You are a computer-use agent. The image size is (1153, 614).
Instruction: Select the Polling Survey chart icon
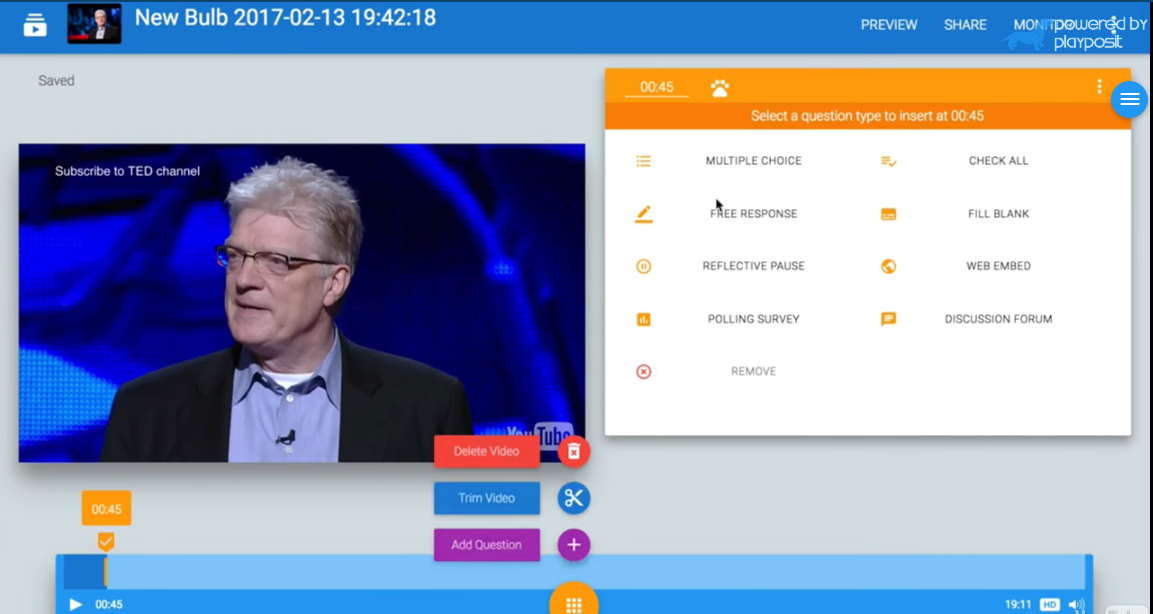click(x=644, y=319)
